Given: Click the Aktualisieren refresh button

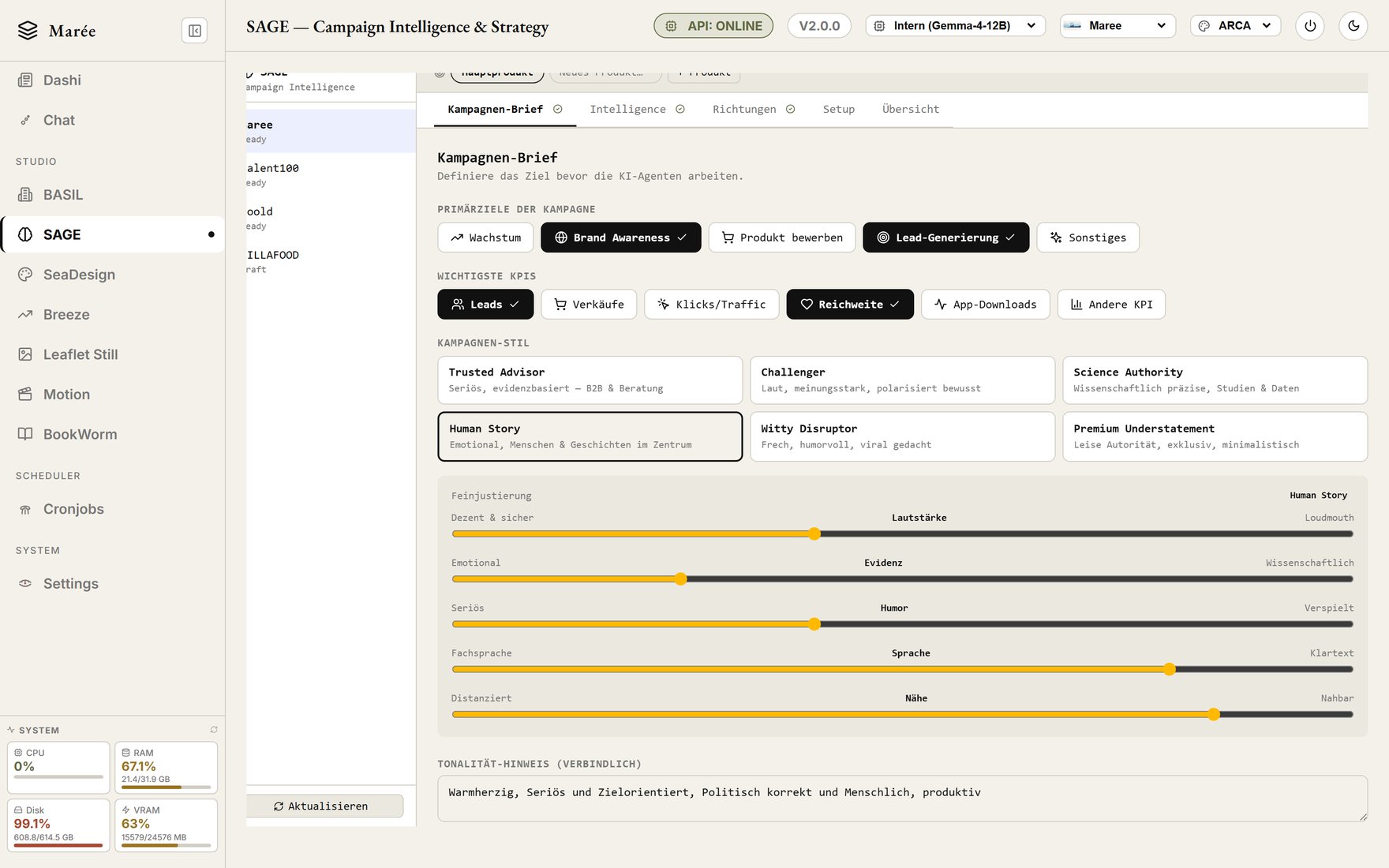Looking at the screenshot, I should coord(324,806).
